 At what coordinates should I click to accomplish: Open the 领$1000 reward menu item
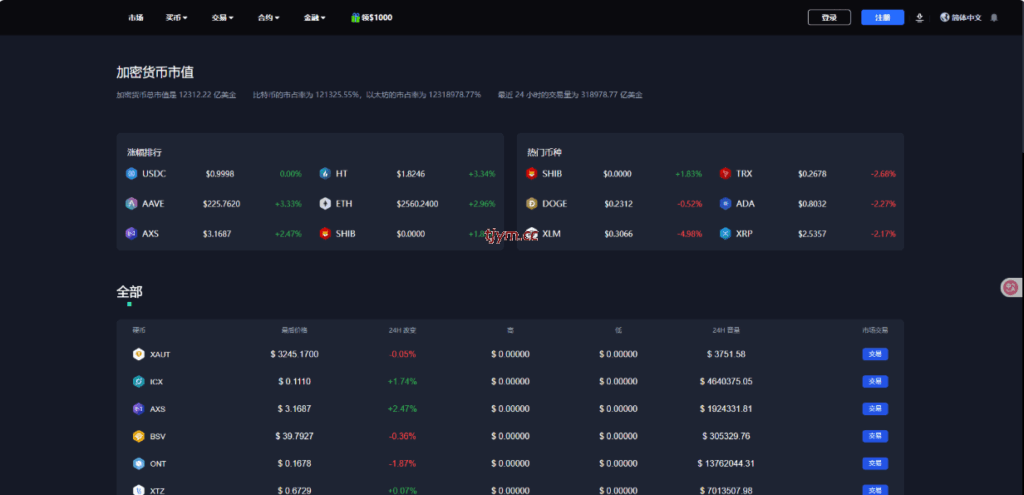point(371,18)
